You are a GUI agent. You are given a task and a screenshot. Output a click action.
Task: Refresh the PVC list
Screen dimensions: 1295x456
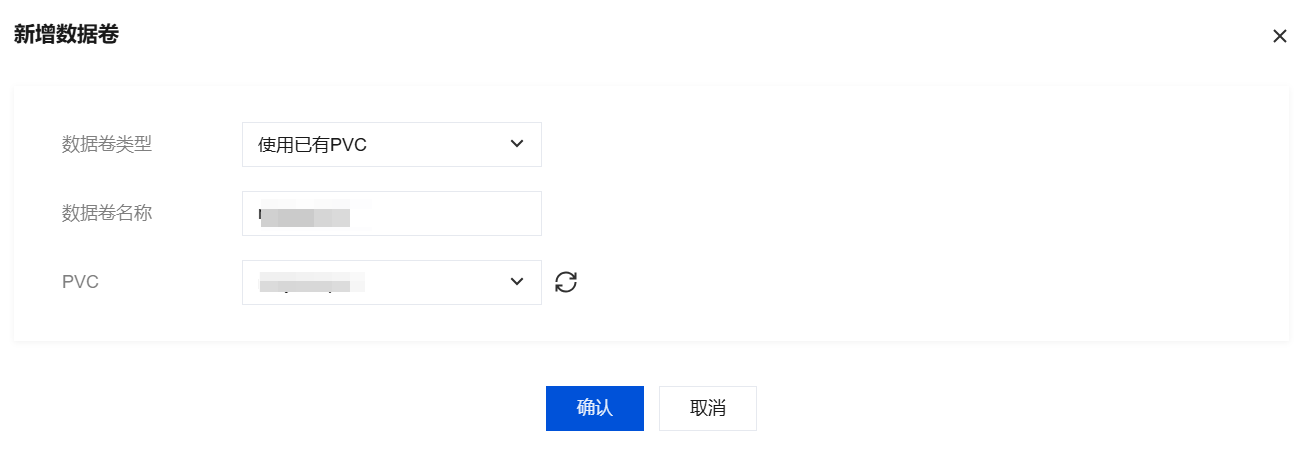566,282
